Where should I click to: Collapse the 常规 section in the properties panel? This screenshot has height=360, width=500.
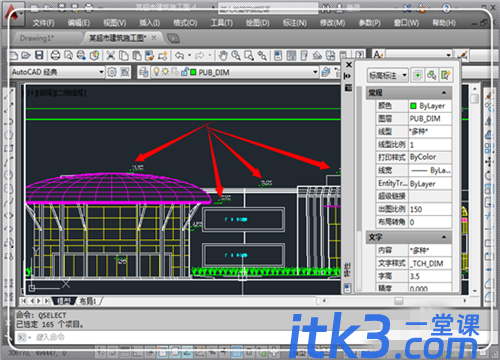[444, 93]
